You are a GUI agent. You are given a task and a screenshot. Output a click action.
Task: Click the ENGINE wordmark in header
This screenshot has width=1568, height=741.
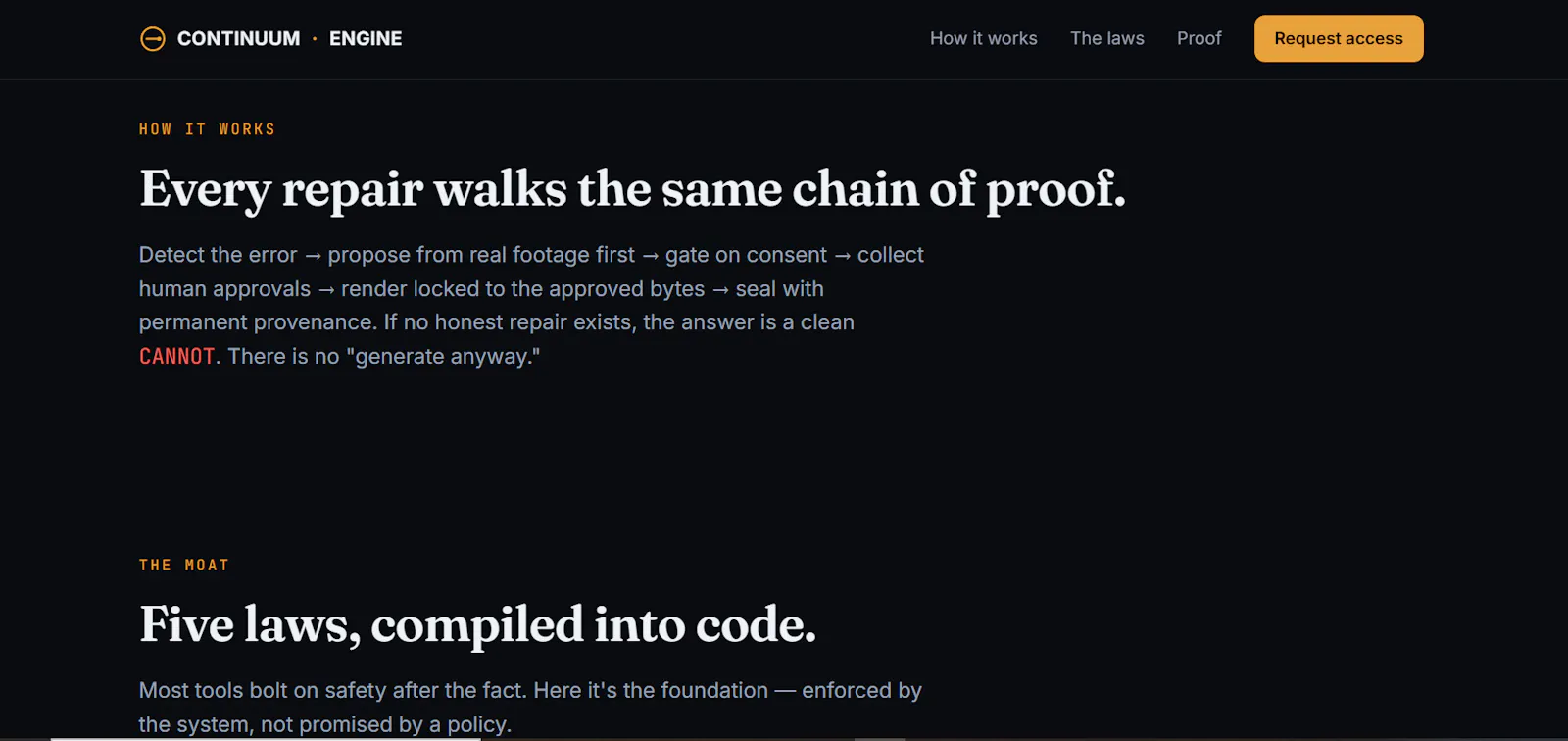pos(366,39)
